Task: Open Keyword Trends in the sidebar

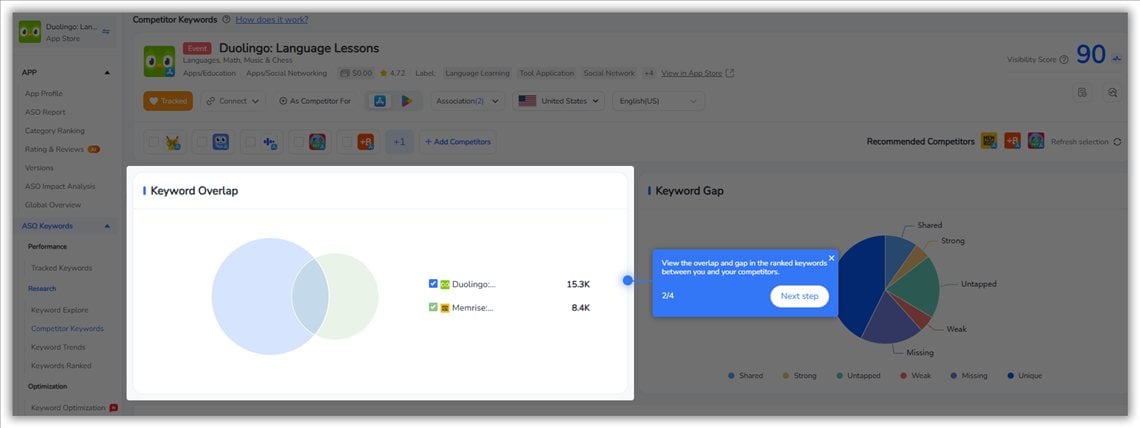Action: coord(58,347)
